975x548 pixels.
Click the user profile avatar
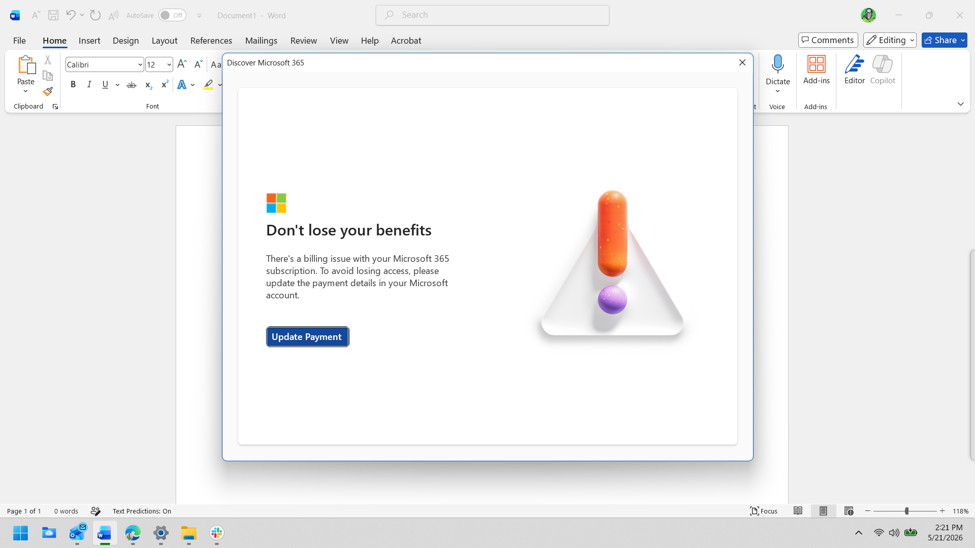tap(868, 15)
